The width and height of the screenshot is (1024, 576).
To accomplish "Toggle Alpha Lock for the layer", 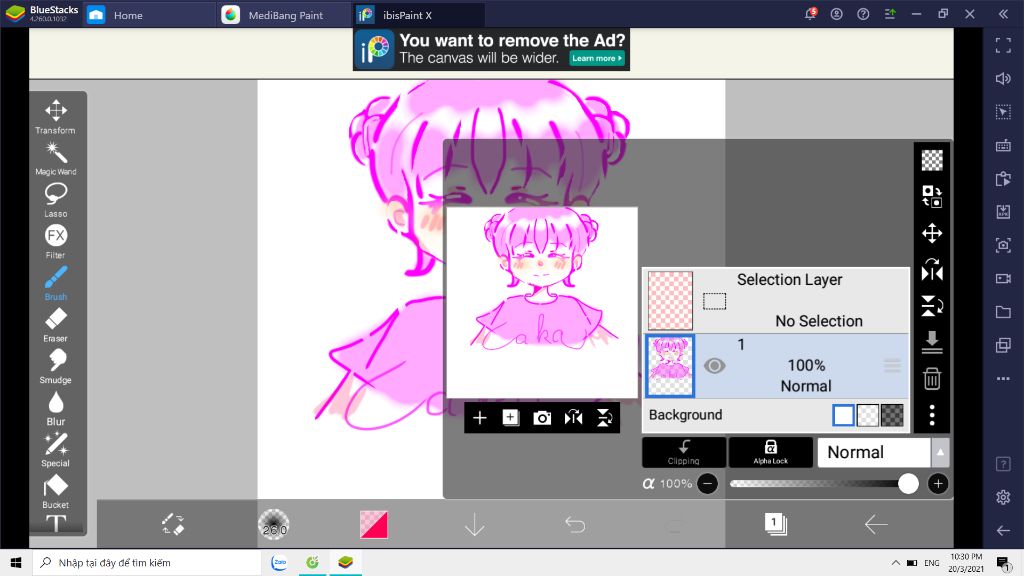I will (771, 452).
